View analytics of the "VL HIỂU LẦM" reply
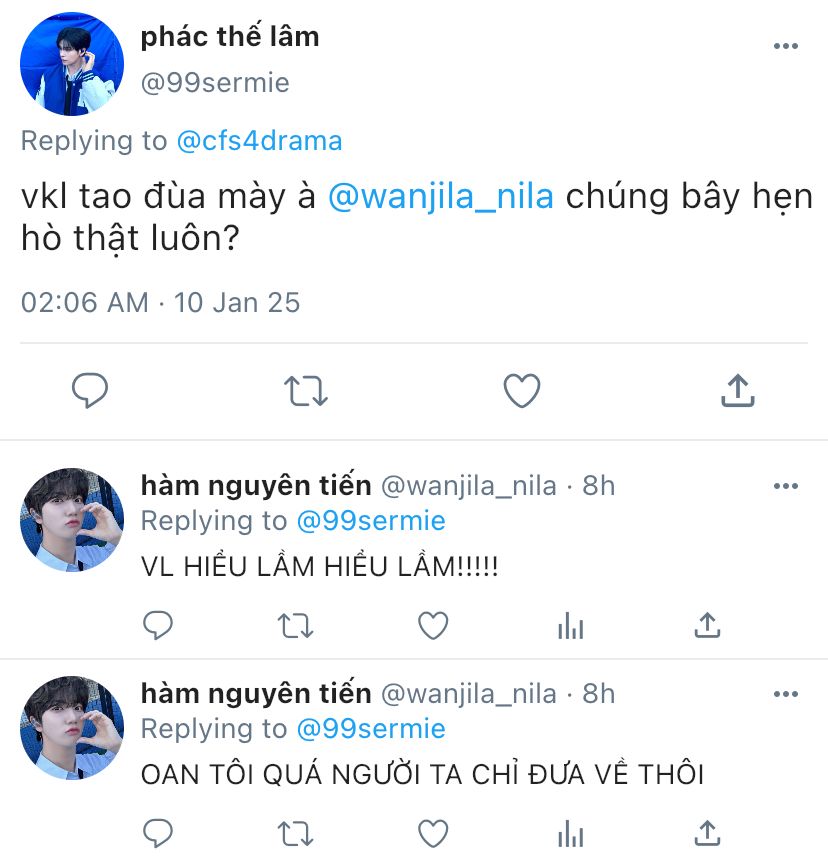The width and height of the screenshot is (828, 864). [x=571, y=626]
